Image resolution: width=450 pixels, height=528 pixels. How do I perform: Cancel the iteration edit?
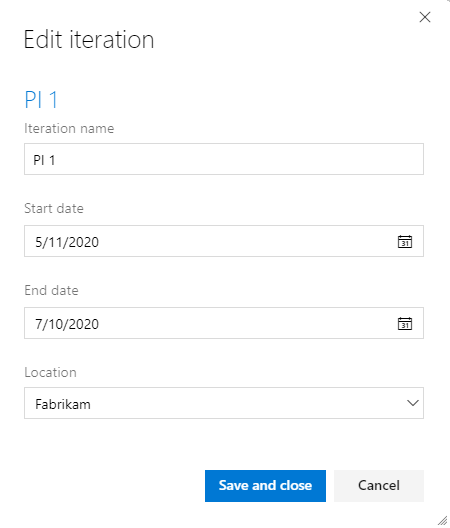point(379,486)
